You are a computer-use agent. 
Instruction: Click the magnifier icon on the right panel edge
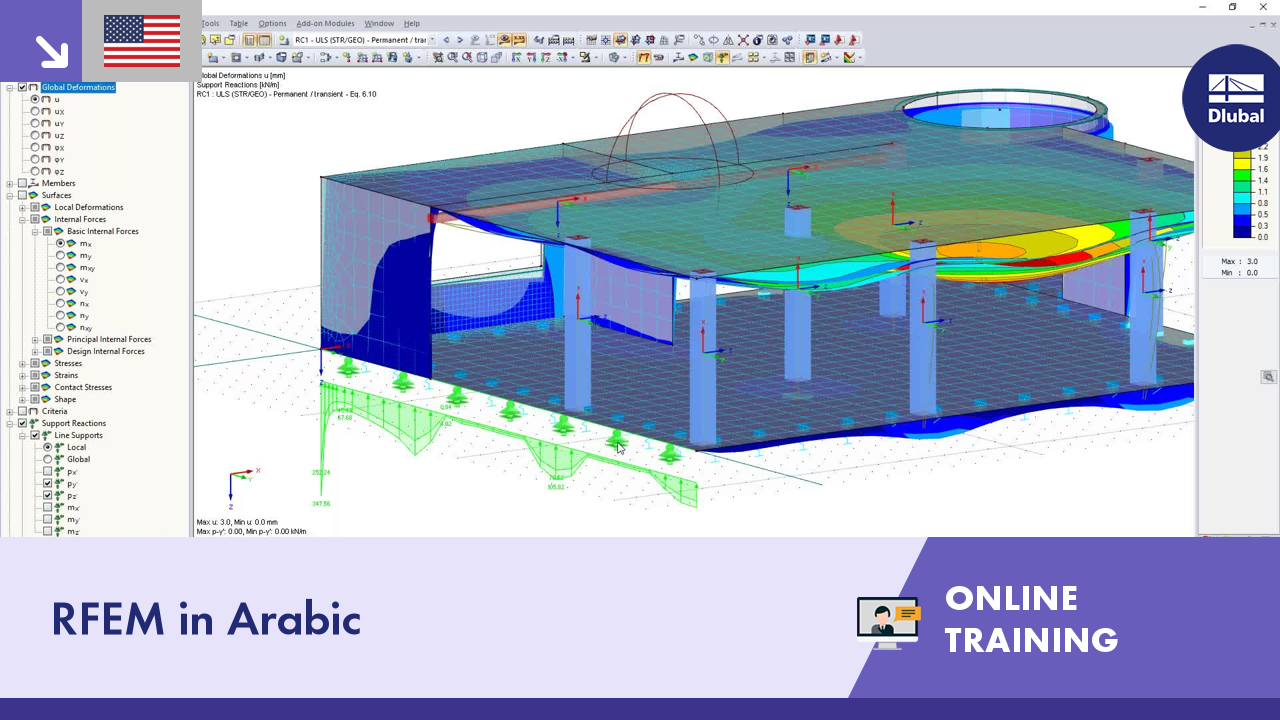click(1268, 377)
